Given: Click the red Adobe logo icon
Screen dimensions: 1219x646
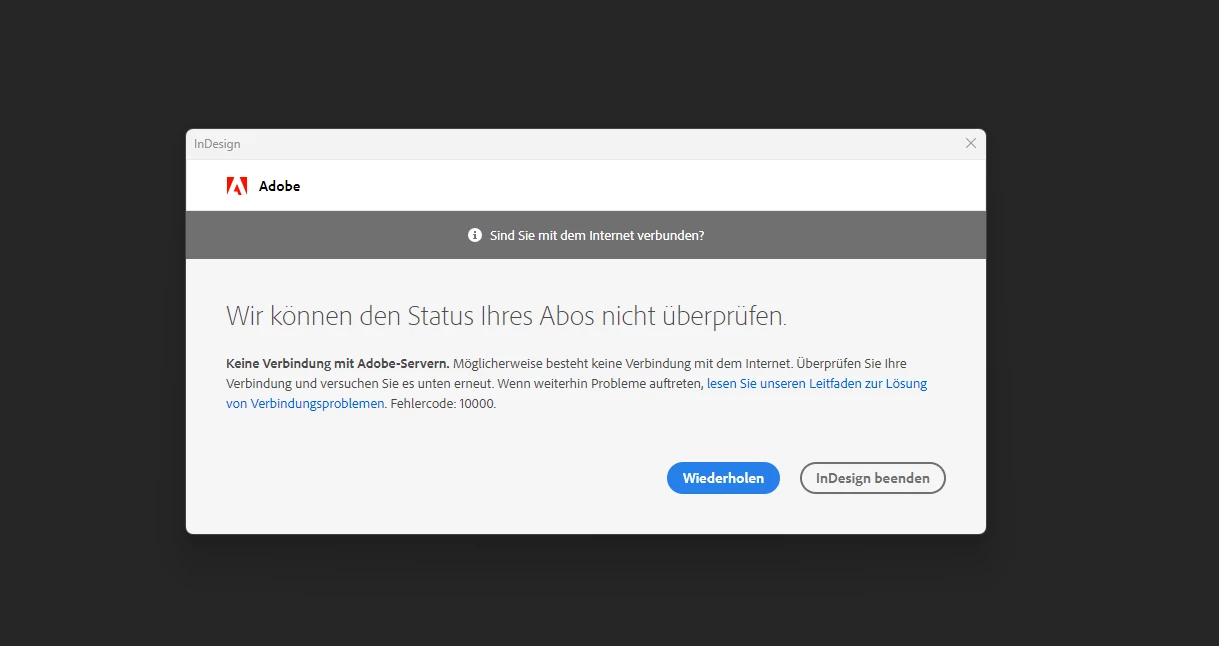Looking at the screenshot, I should pos(237,185).
